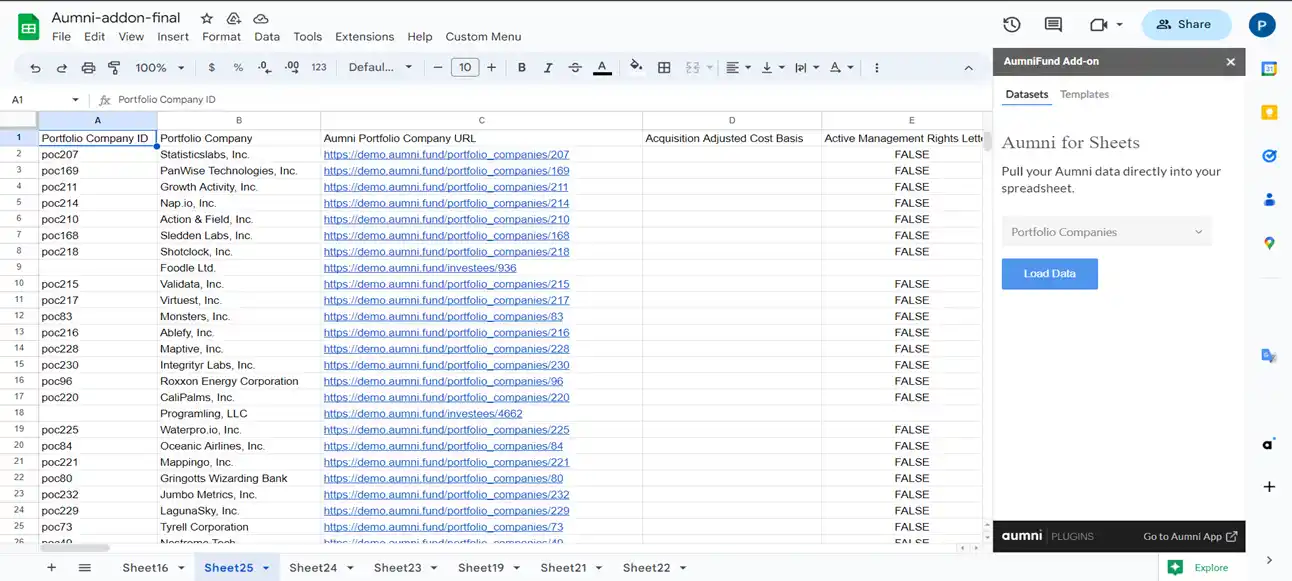Click the Load Data button
The image size is (1292, 581).
pyautogui.click(x=1049, y=274)
